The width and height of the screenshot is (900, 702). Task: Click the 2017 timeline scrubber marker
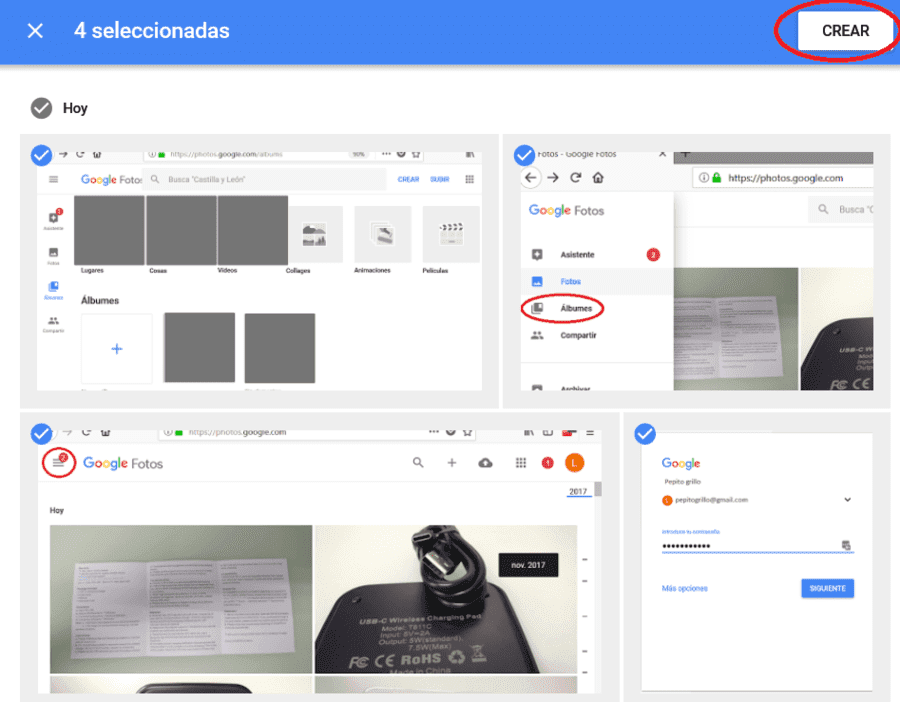click(x=578, y=491)
